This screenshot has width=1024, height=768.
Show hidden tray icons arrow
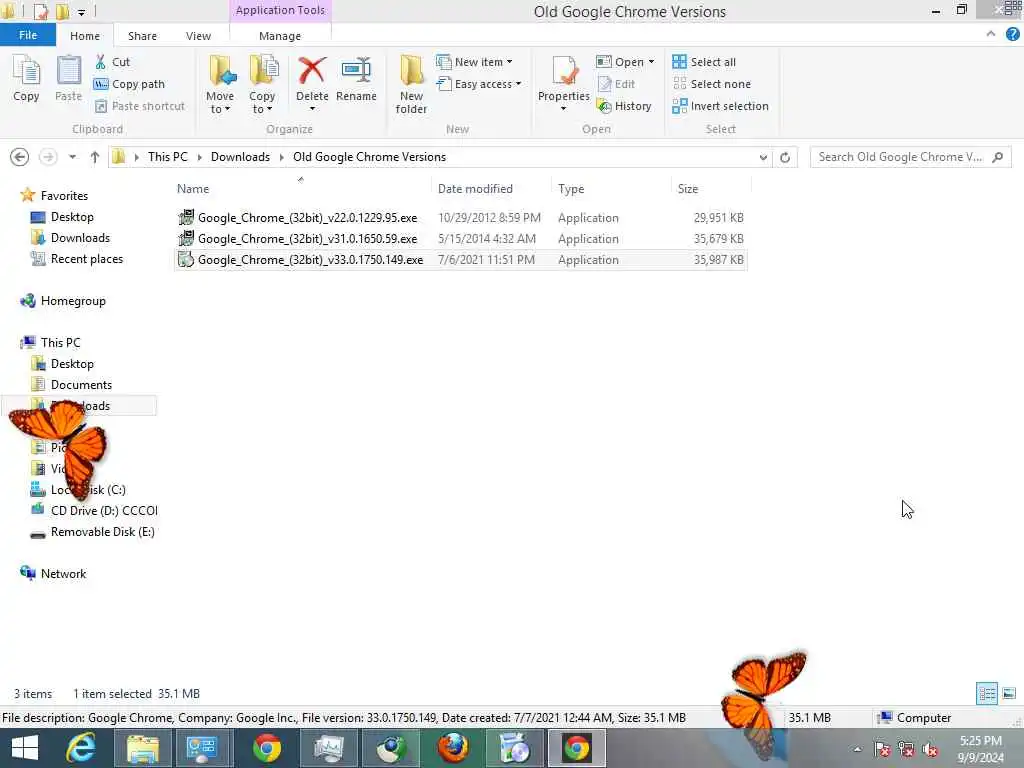857,749
